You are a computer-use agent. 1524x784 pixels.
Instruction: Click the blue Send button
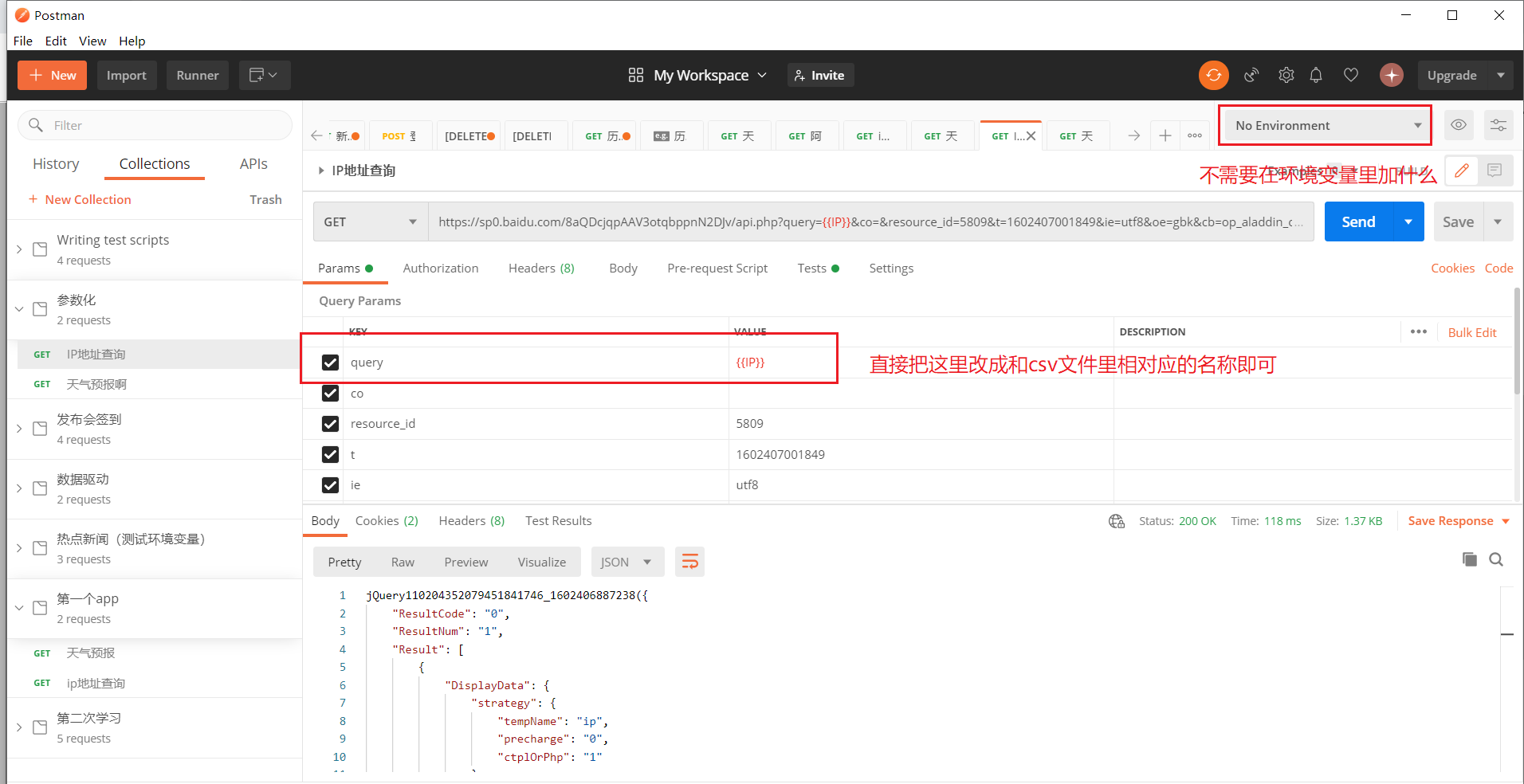coord(1358,221)
